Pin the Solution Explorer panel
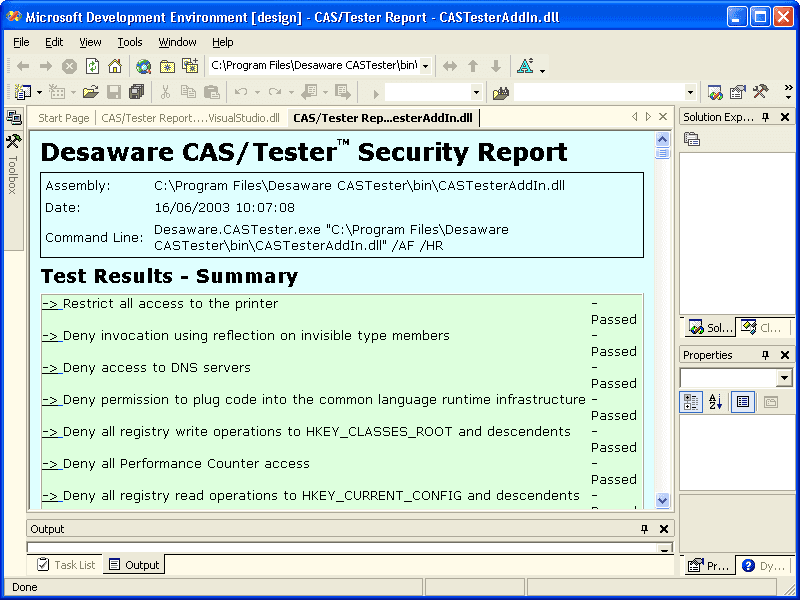The height and width of the screenshot is (600, 800). 765,117
